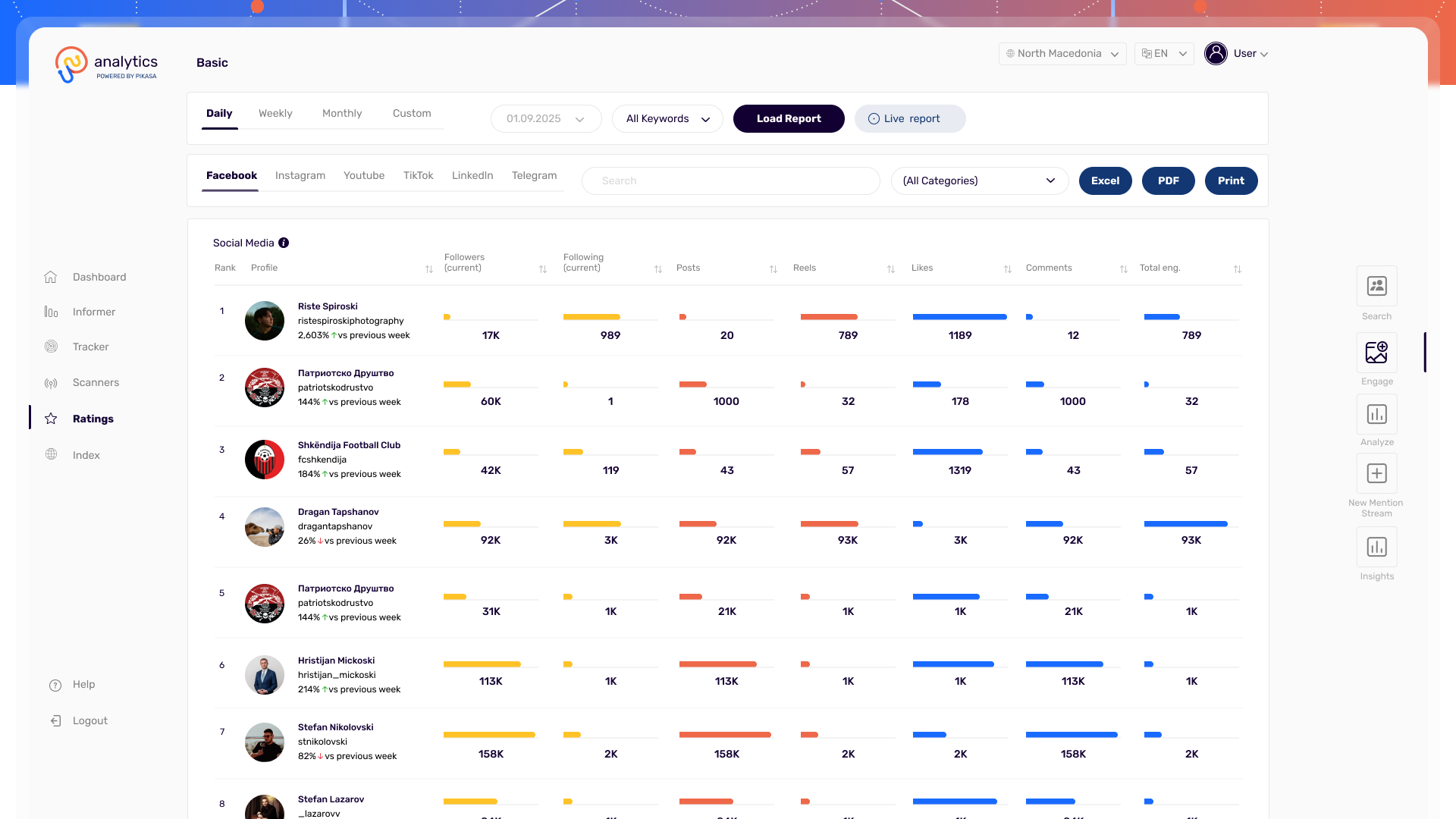Viewport: 1456px width, 819px height.
Task: Click the Insights icon on the right
Action: pyautogui.click(x=1376, y=547)
